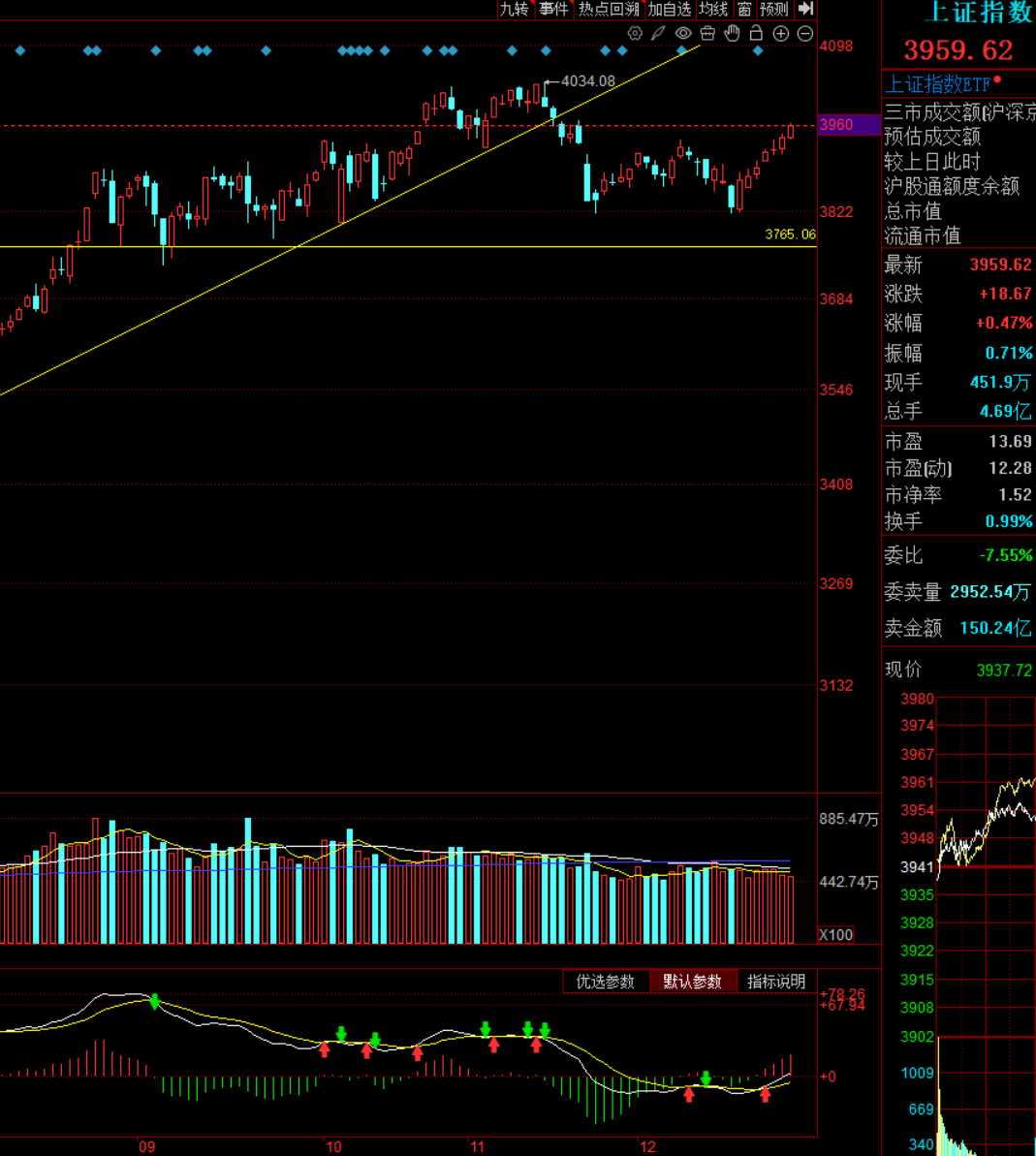Select 优选参数 optimized parameters

pyautogui.click(x=606, y=982)
